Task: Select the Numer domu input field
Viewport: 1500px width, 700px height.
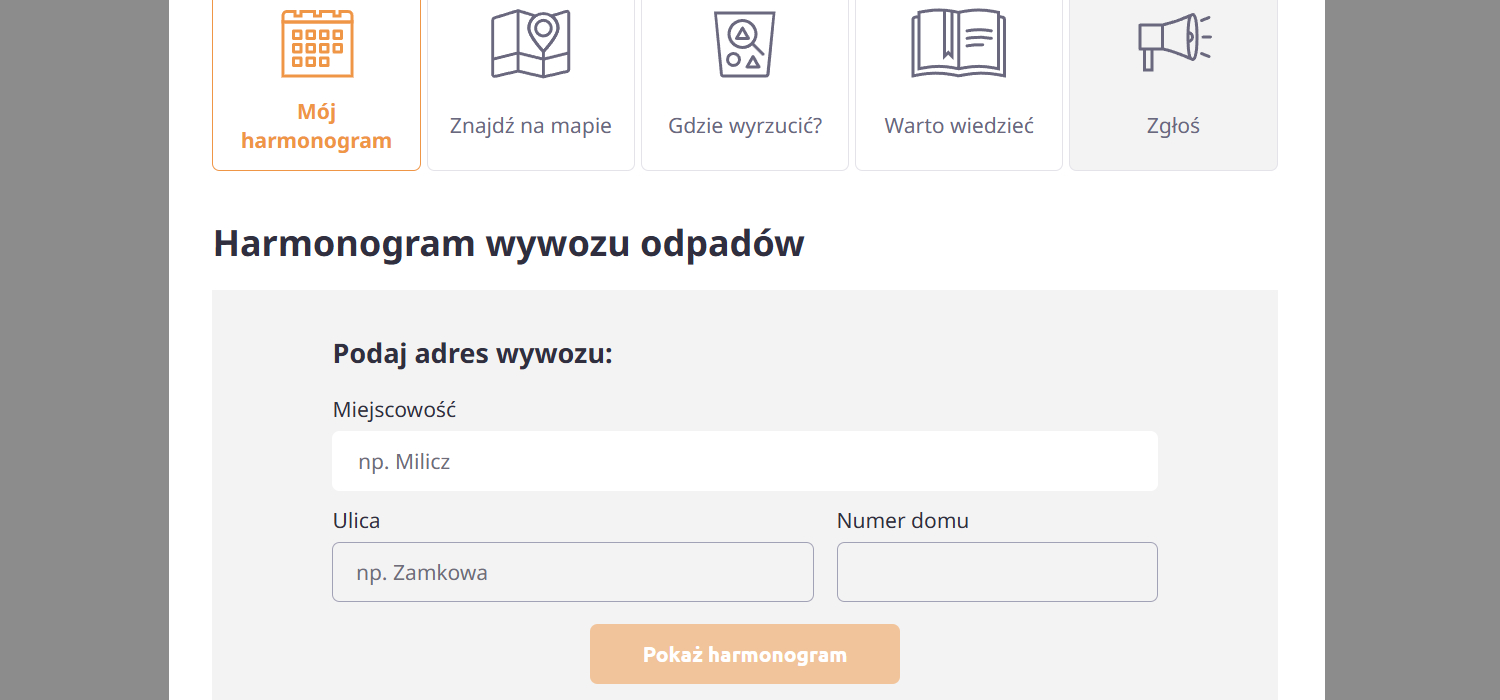Action: [x=996, y=571]
